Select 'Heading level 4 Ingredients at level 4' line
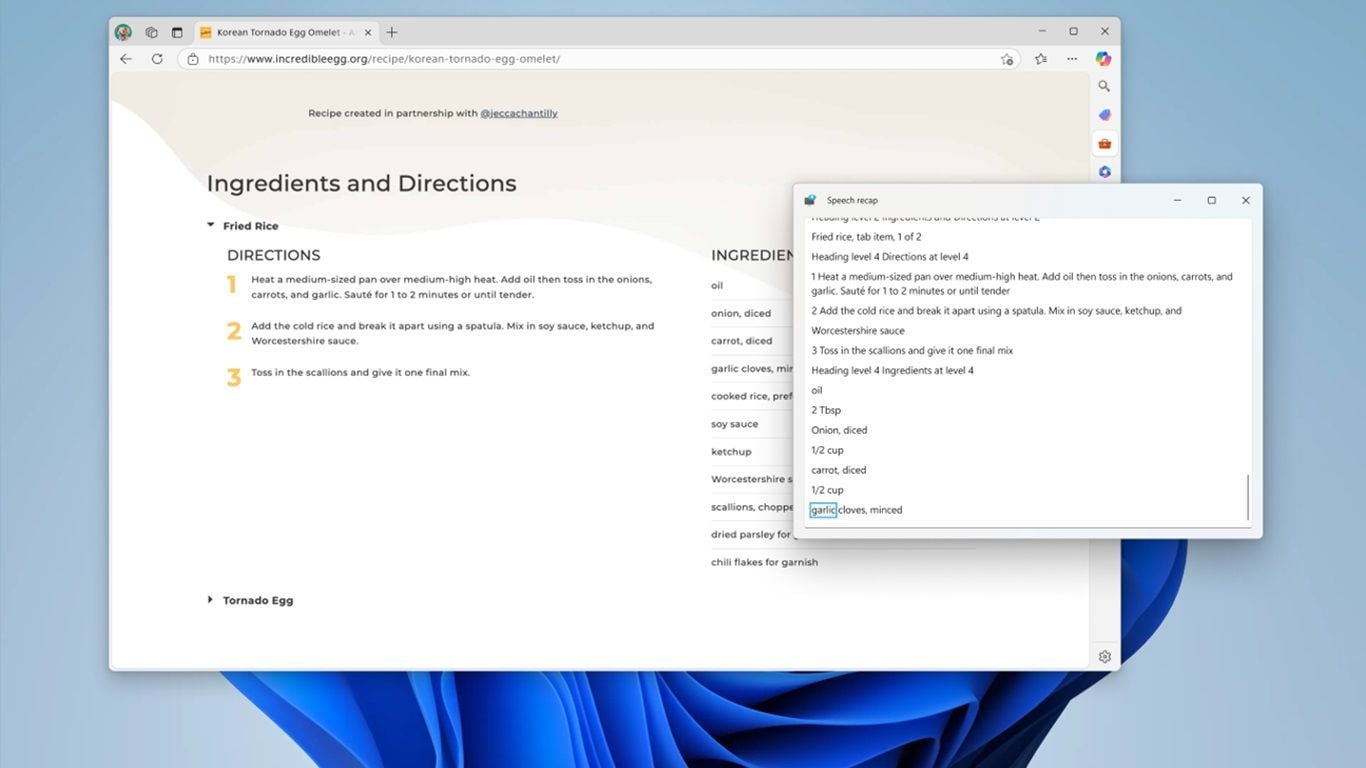 point(892,371)
